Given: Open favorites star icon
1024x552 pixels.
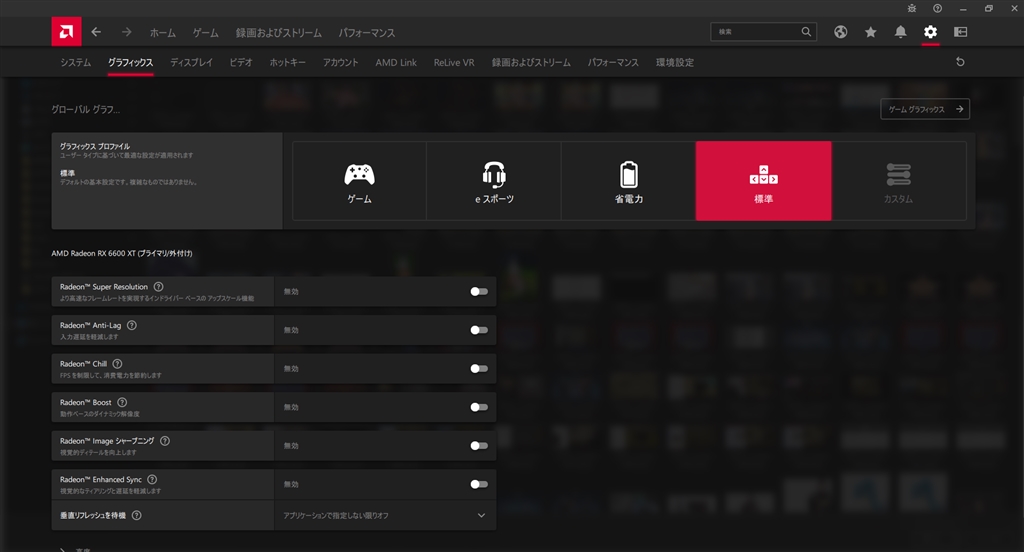Looking at the screenshot, I should [871, 32].
